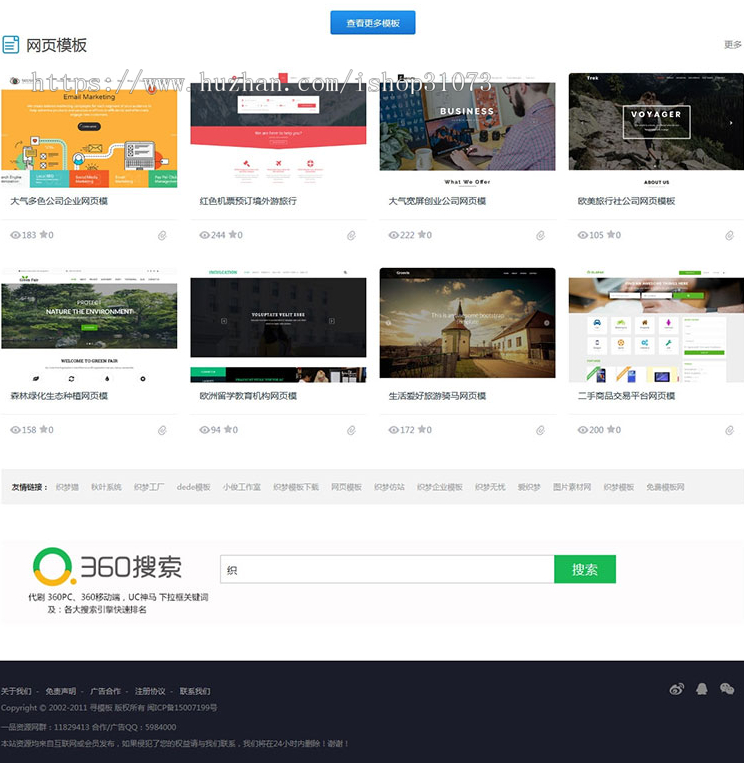744x763 pixels.
Task: Open footer link 关于我们
Action: [x=16, y=691]
